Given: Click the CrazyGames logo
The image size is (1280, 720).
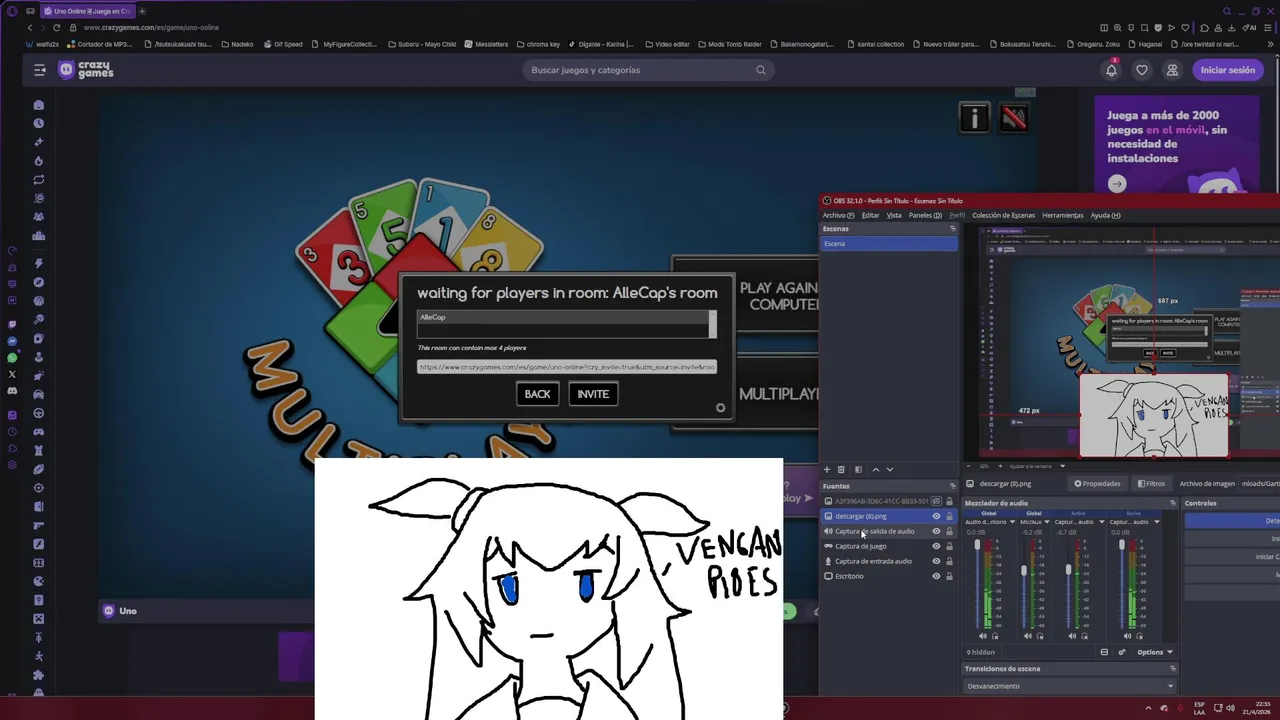Looking at the screenshot, I should point(85,70).
